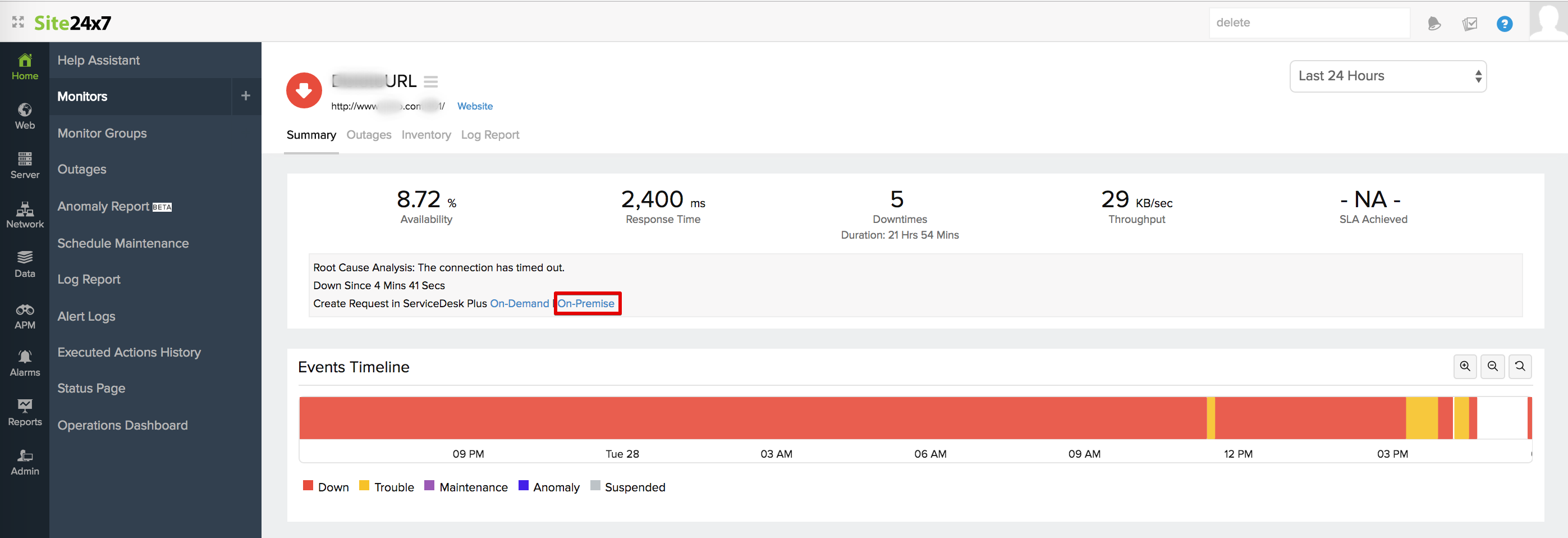Screen dimensions: 1568x538
Task: Open Reports icon in sidebar
Action: pyautogui.click(x=24, y=413)
